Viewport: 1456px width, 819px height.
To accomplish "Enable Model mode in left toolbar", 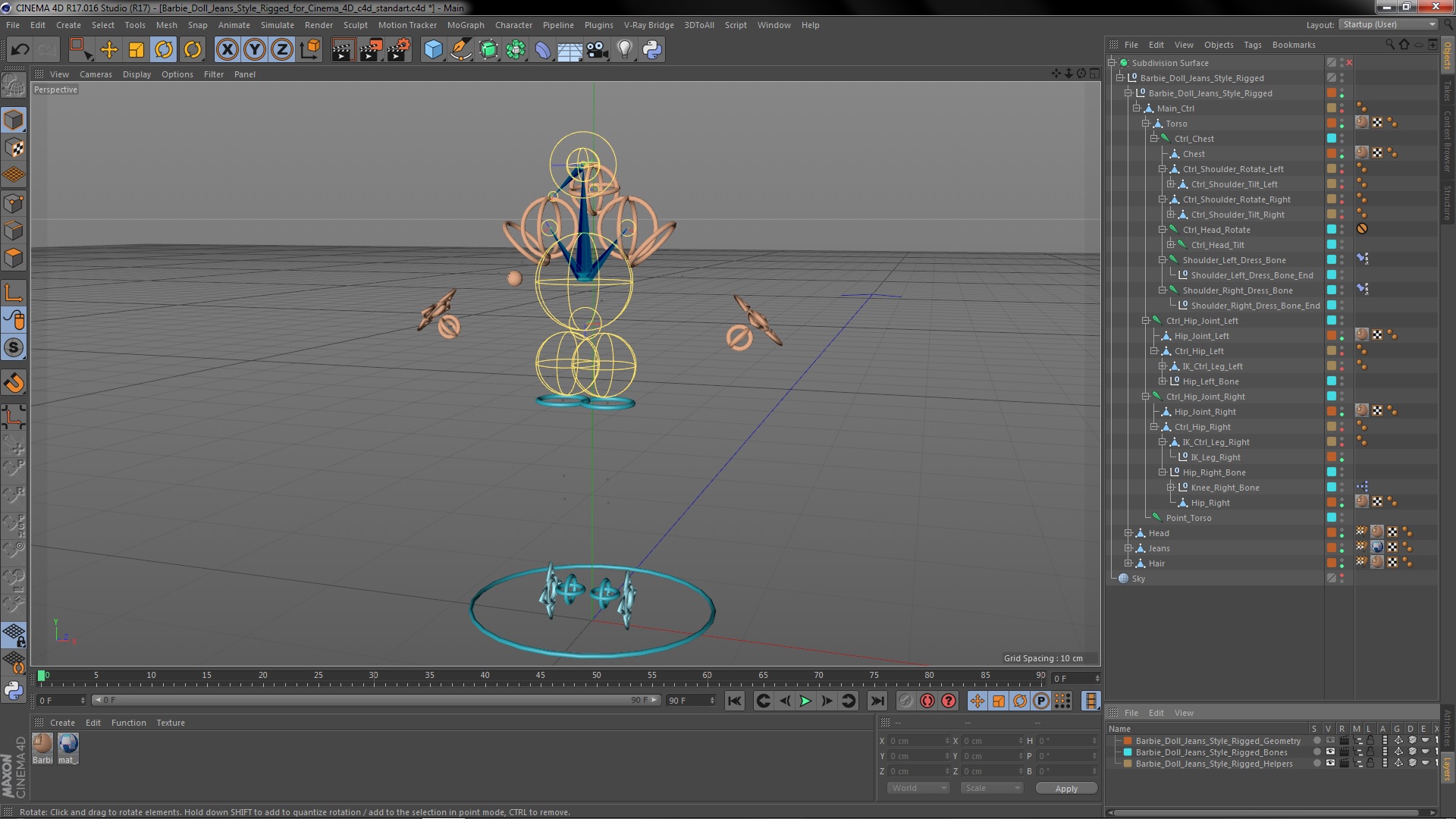I will [x=14, y=120].
